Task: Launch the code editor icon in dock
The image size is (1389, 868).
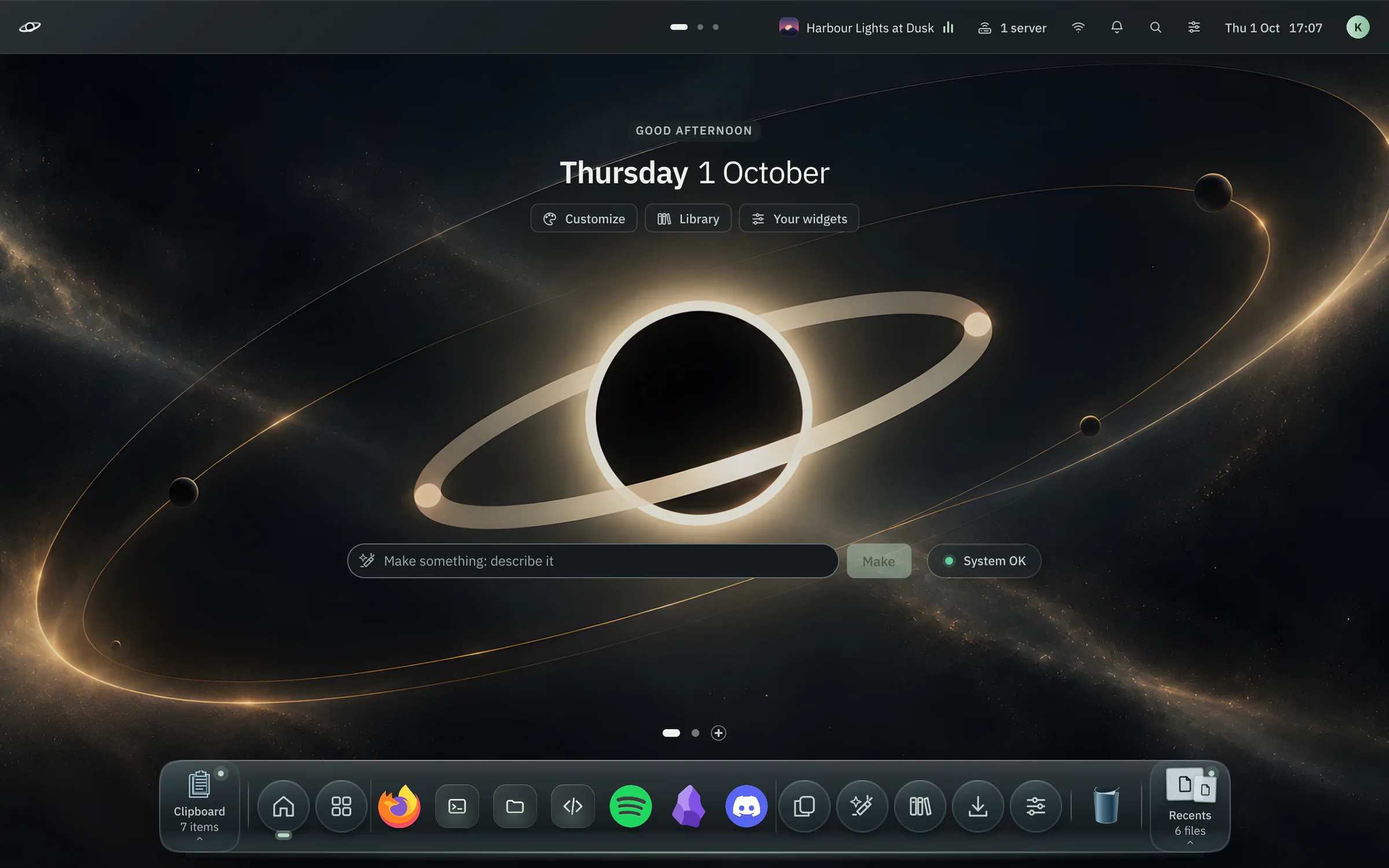Action: pyautogui.click(x=572, y=806)
